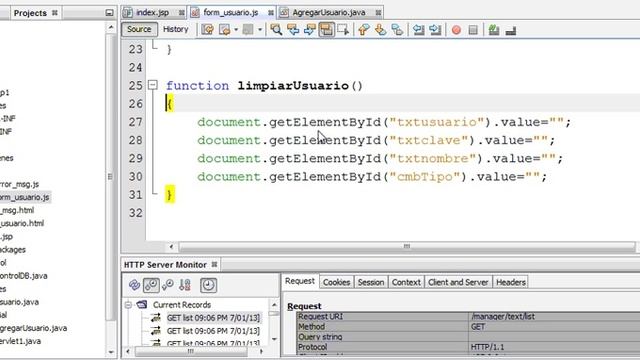Viewport: 640px width, 360px height.
Task: Click the Method row label
Action: point(311,327)
